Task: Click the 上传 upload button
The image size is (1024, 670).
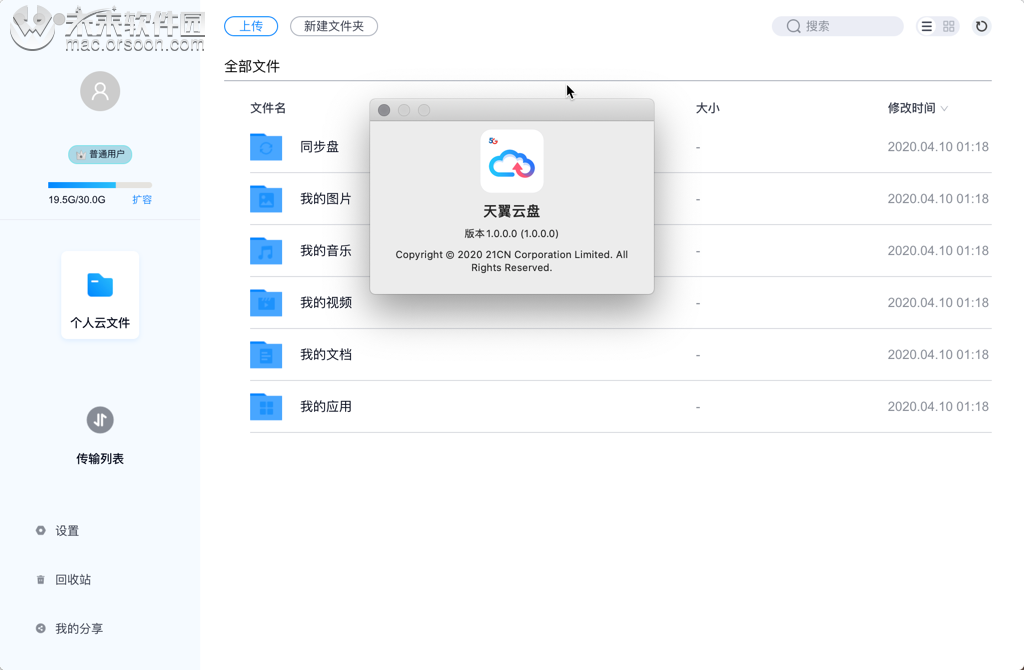Action: (x=251, y=26)
